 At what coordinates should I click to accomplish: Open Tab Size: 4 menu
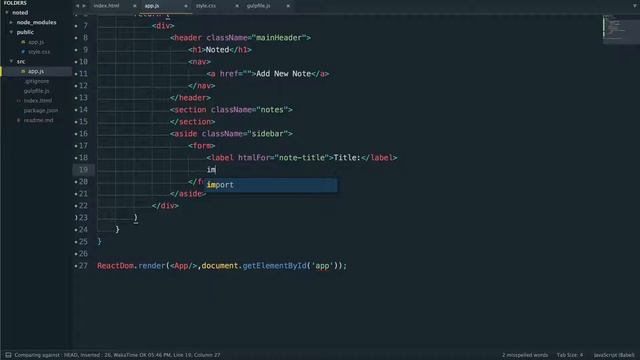(x=570, y=355)
